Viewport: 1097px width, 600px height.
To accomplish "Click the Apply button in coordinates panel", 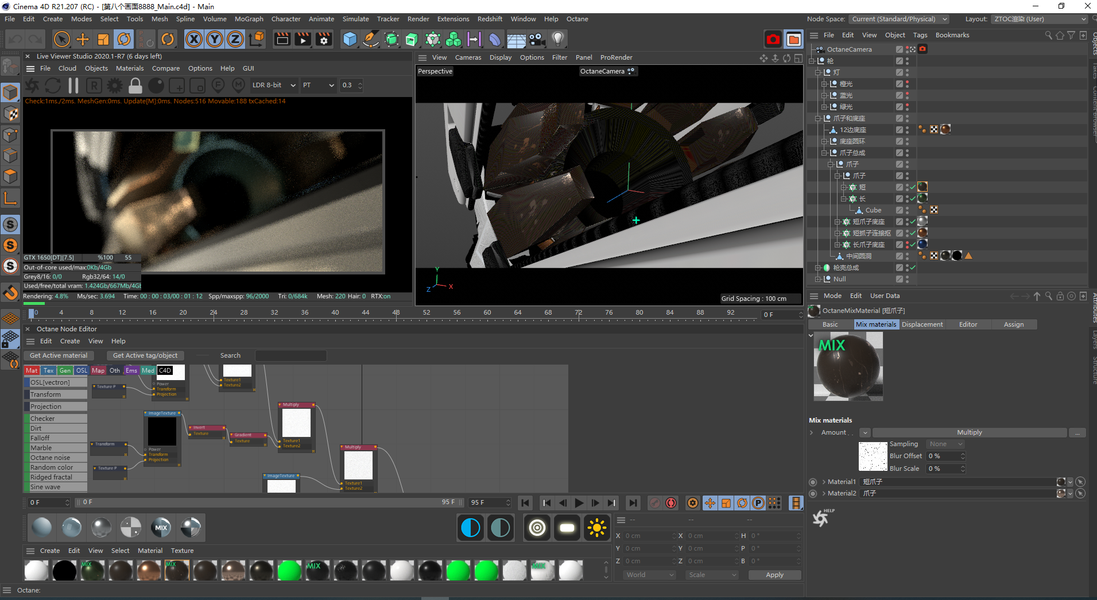I will click(774, 575).
